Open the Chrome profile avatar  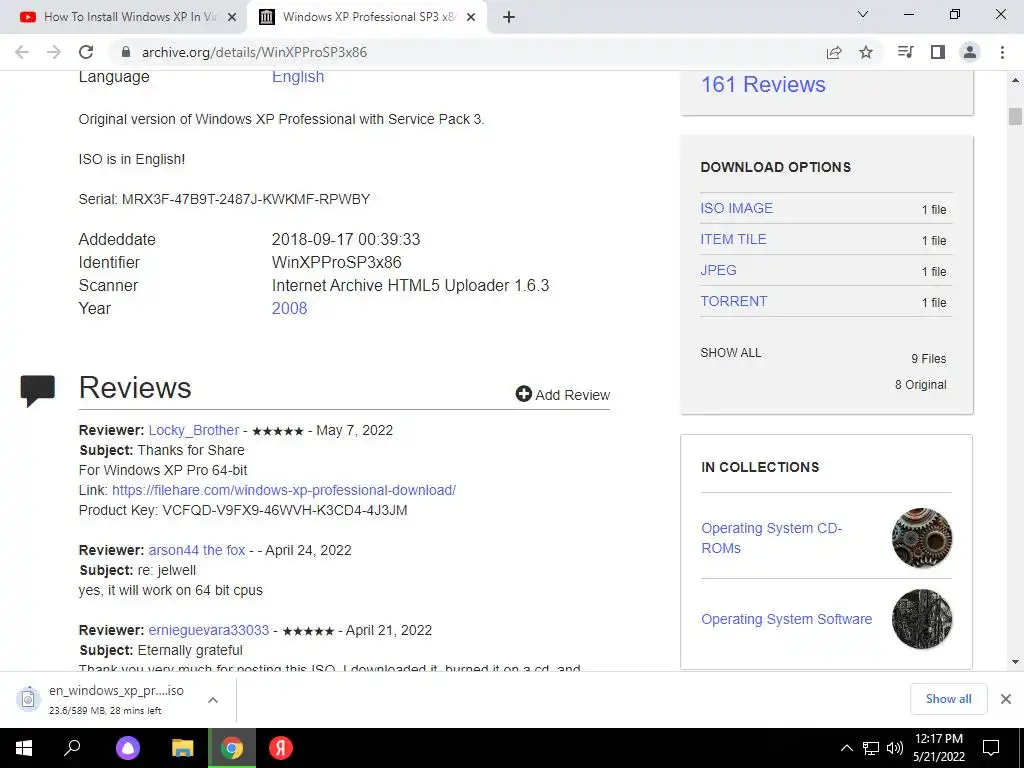tap(970, 52)
